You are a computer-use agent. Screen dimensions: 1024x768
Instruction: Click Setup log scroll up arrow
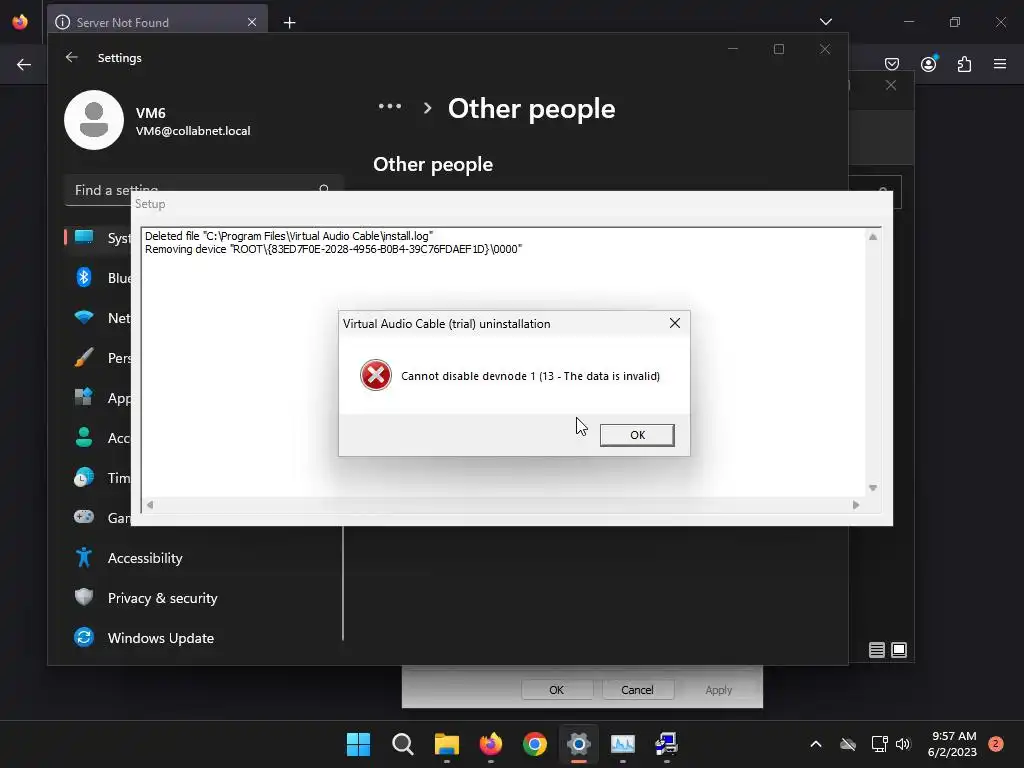(x=872, y=237)
